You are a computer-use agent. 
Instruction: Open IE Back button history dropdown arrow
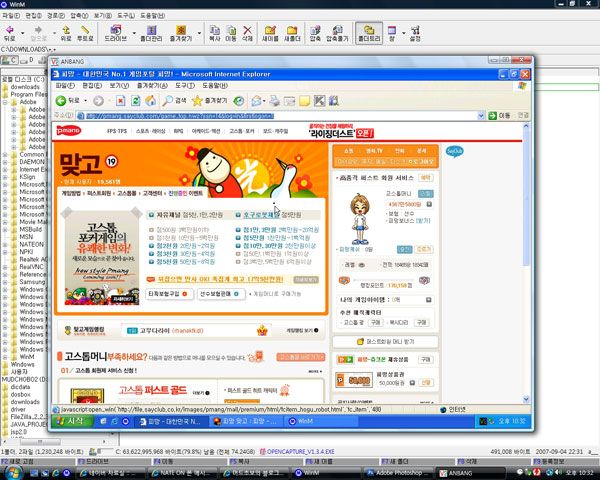tap(85, 101)
